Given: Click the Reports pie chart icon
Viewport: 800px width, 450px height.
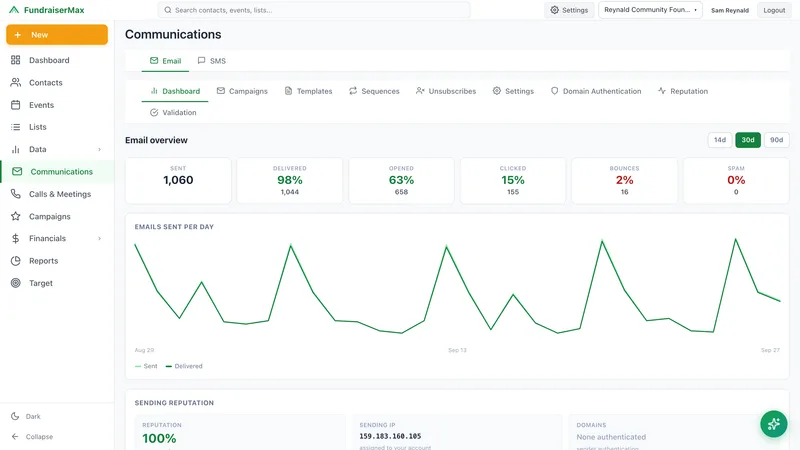Looking at the screenshot, I should coord(16,261).
